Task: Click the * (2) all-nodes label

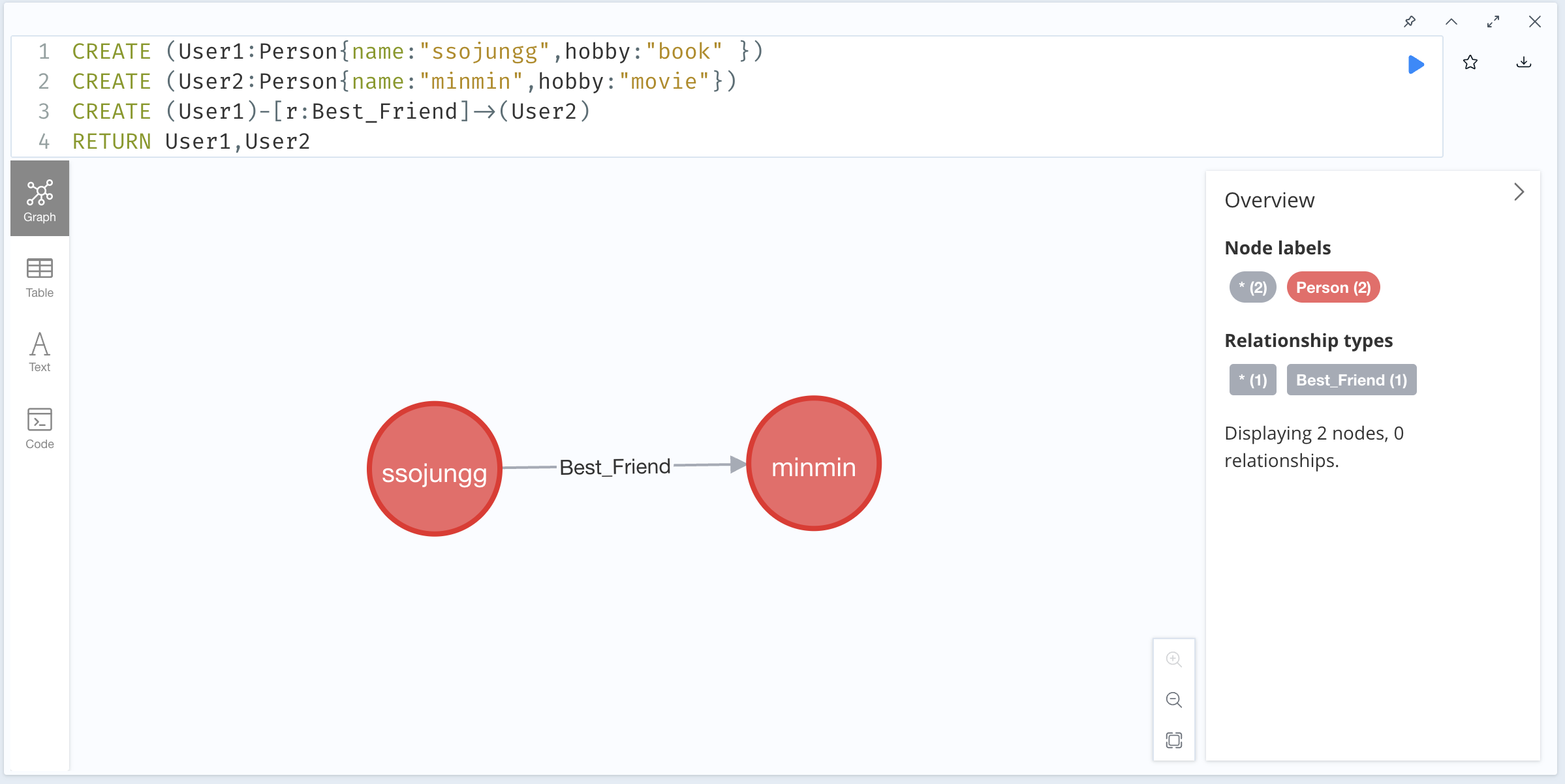Action: pyautogui.click(x=1252, y=288)
